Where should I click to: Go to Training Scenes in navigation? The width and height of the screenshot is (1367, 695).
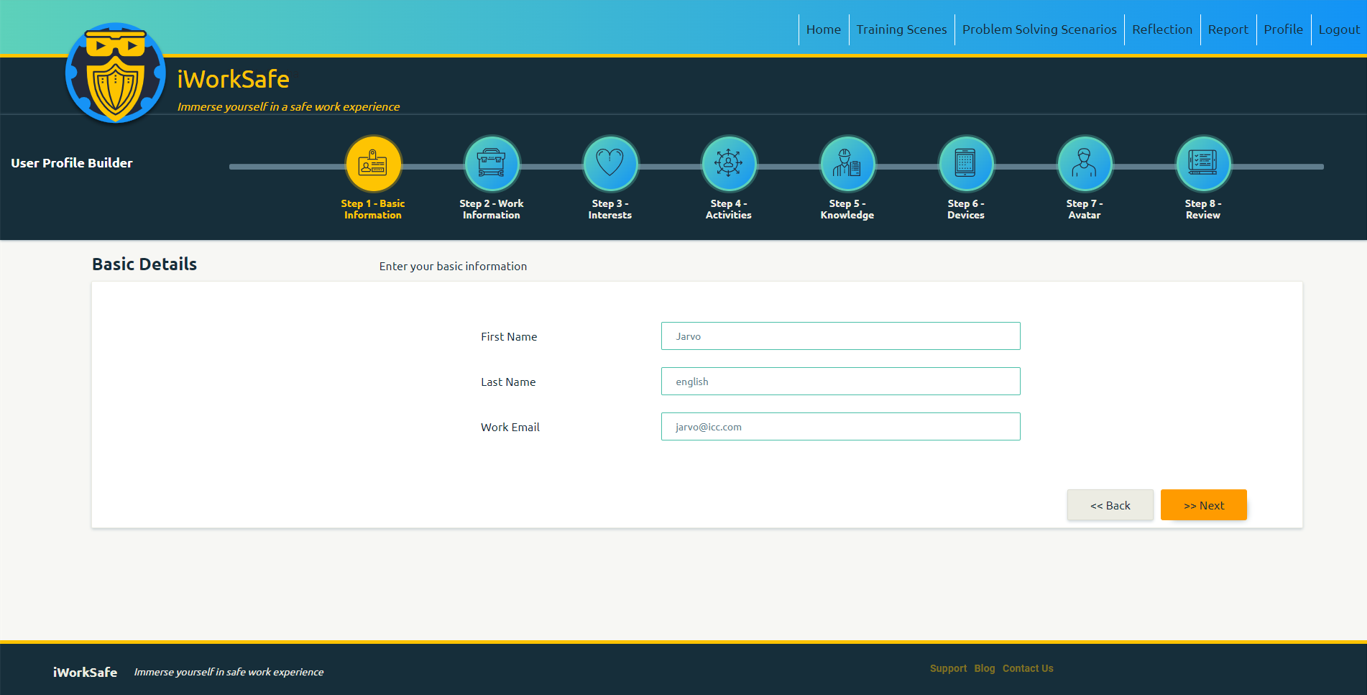(x=901, y=29)
